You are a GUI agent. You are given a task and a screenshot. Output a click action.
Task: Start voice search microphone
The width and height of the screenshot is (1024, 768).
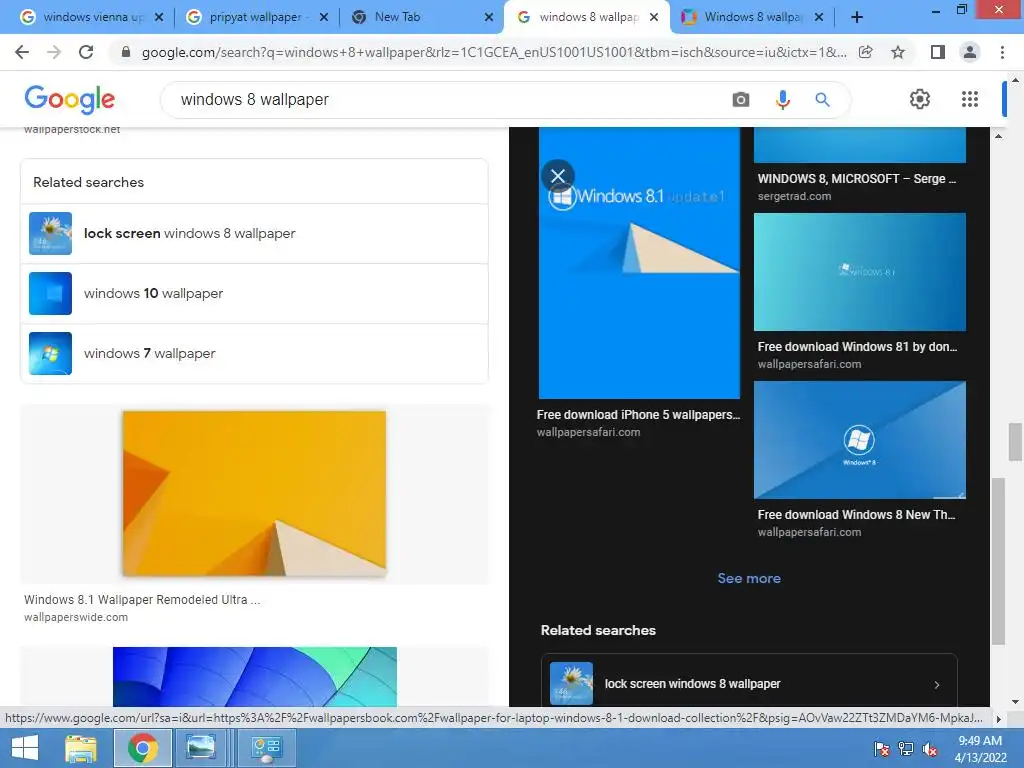click(x=782, y=99)
